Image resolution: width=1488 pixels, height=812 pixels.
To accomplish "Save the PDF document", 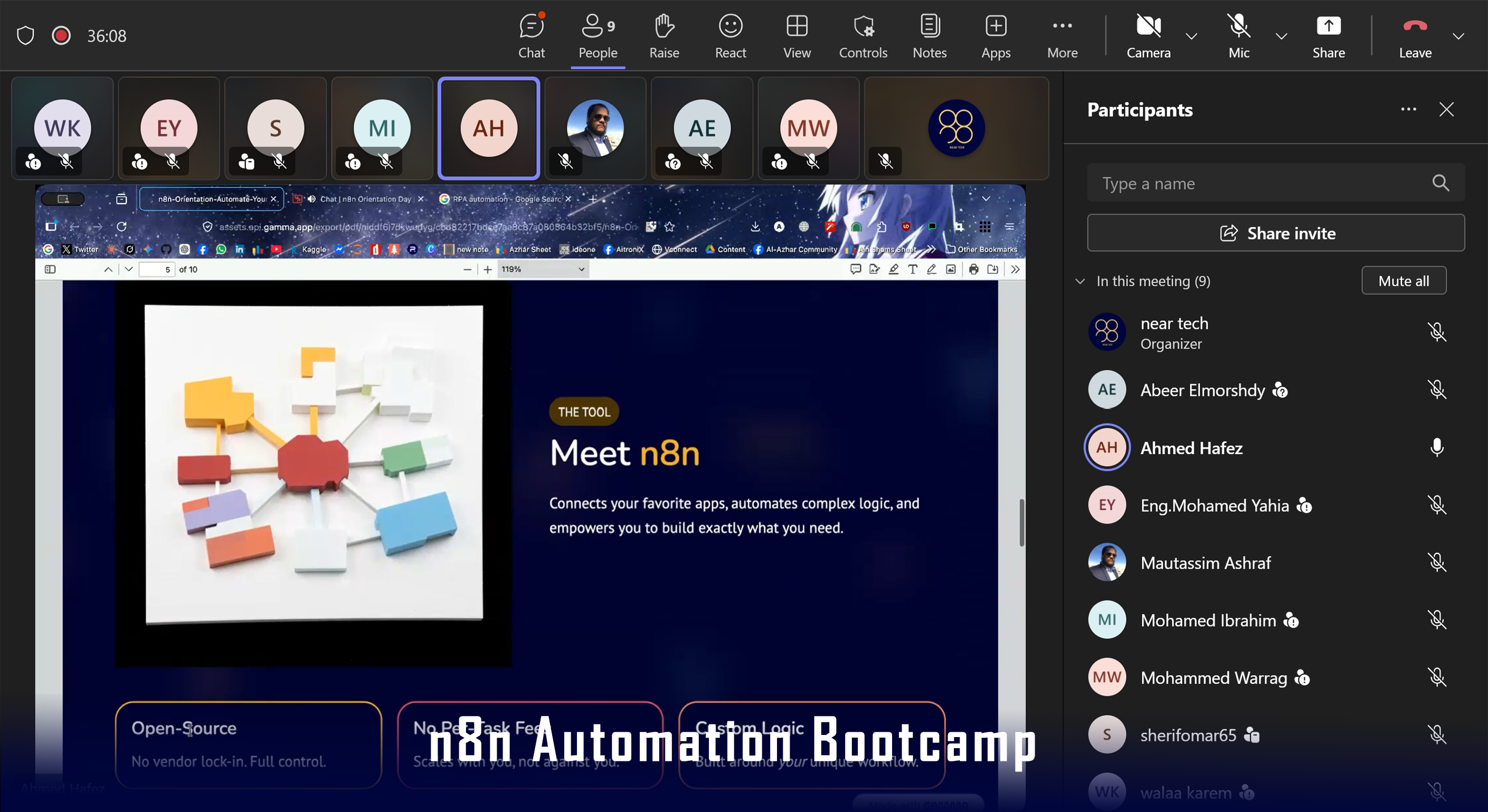I will click(992, 269).
